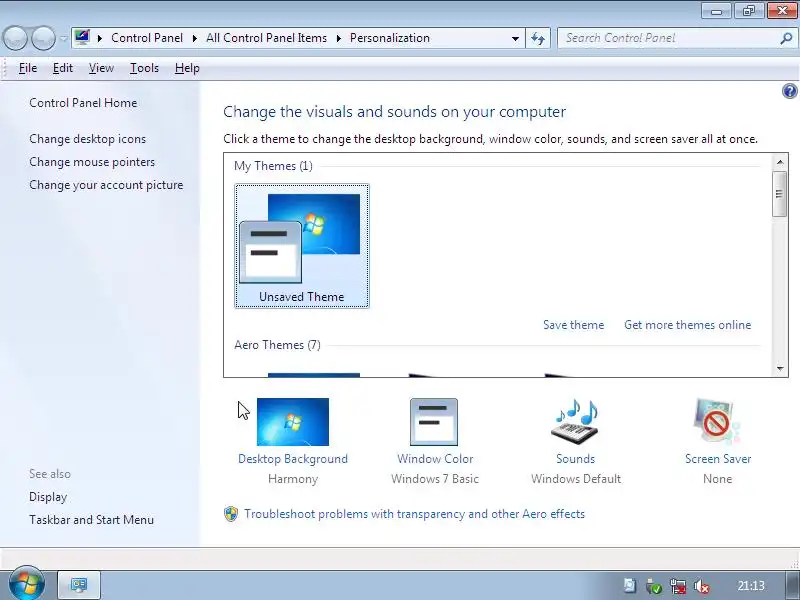Viewport: 800px width, 600px height.
Task: Click the Desktop Background text link
Action: coord(293,459)
